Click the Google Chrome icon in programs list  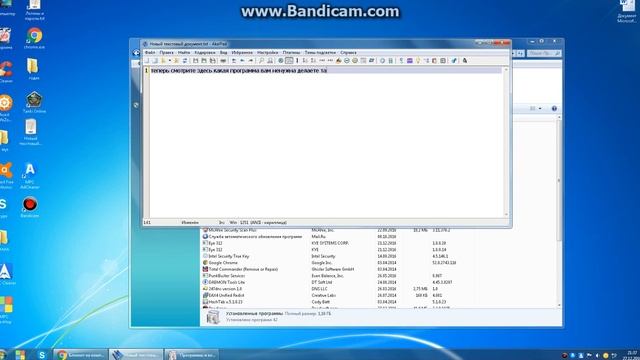[x=205, y=263]
